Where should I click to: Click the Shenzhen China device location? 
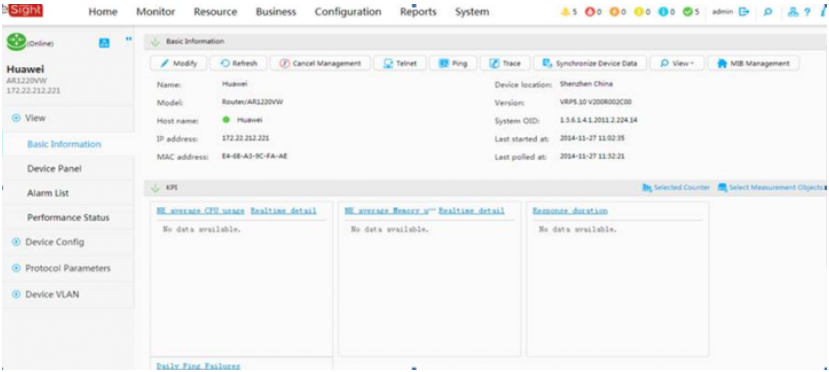click(586, 84)
